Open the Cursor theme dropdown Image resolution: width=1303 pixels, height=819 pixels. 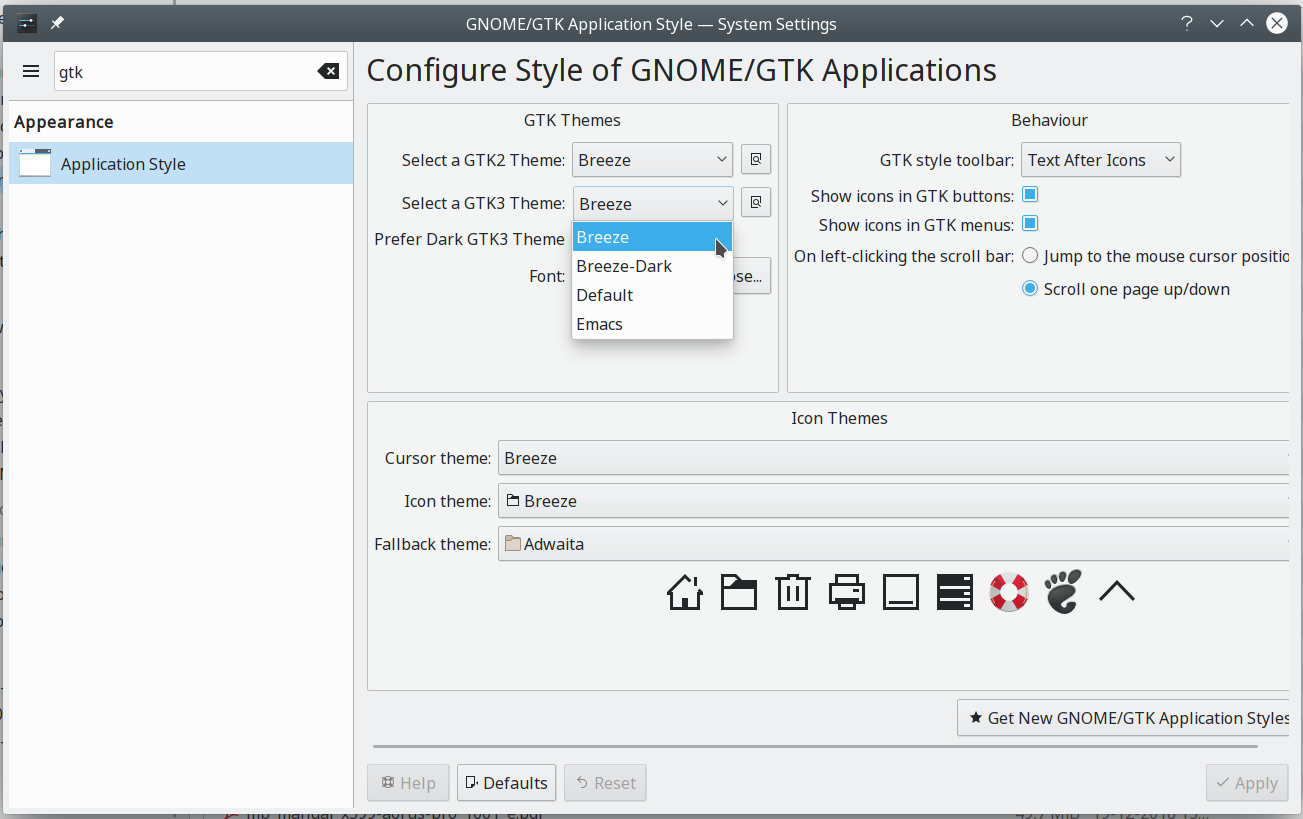click(893, 458)
